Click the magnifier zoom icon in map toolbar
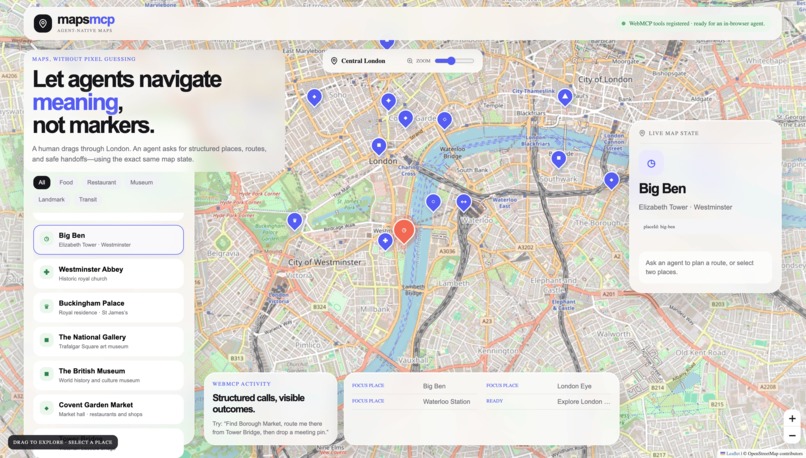 click(x=410, y=61)
